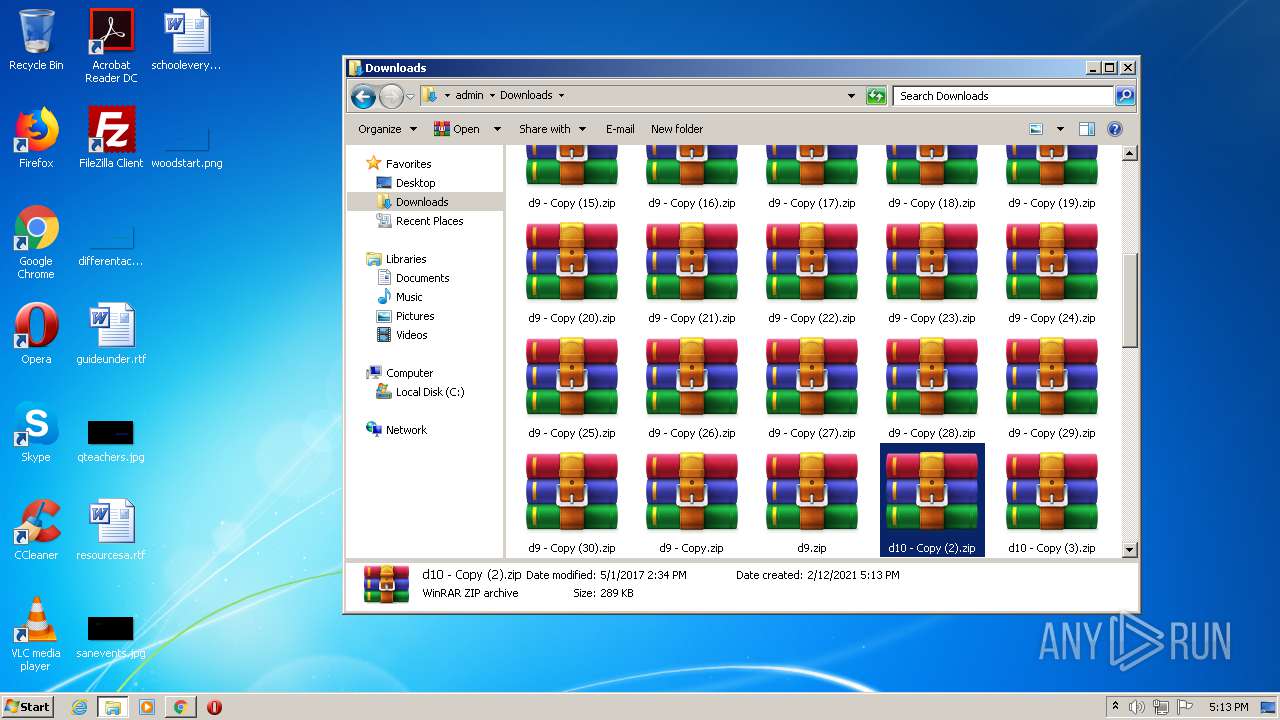Select d9 - Copy (26).zip archive
1280x720 pixels.
coord(692,387)
